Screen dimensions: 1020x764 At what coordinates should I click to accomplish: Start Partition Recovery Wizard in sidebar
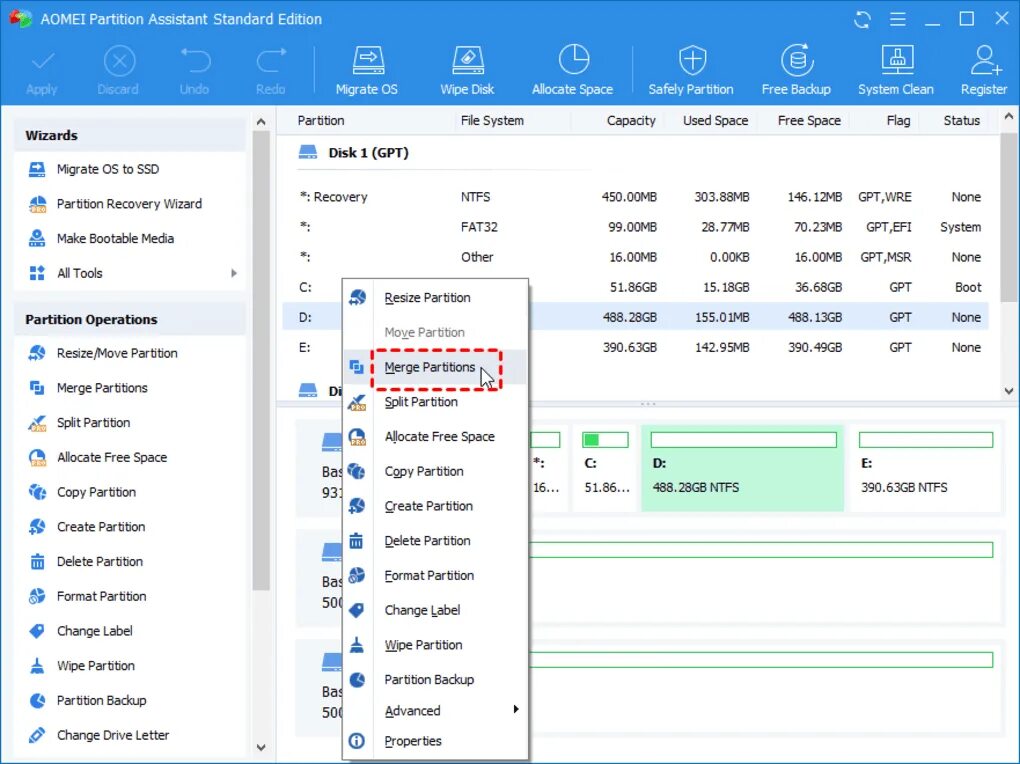pos(130,204)
